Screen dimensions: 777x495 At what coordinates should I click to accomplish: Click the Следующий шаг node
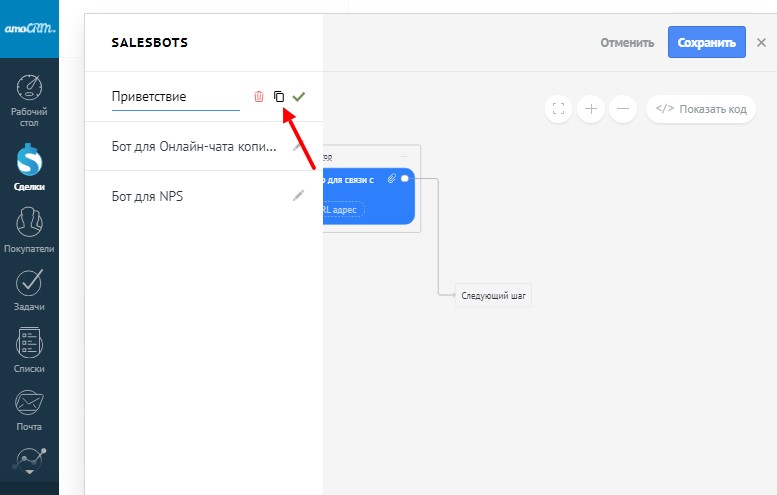click(x=493, y=296)
